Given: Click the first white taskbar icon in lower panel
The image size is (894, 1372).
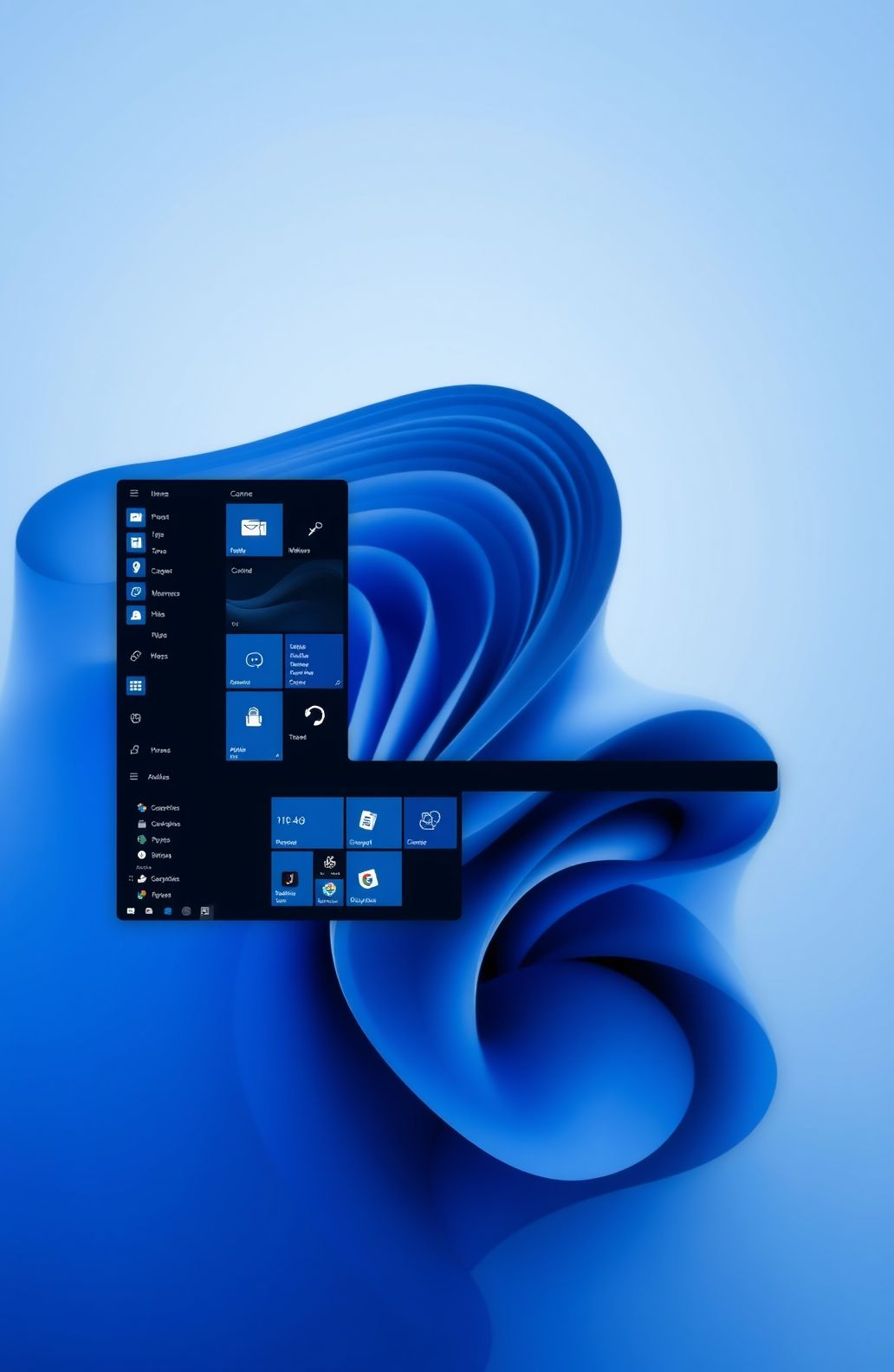Looking at the screenshot, I should point(131,911).
